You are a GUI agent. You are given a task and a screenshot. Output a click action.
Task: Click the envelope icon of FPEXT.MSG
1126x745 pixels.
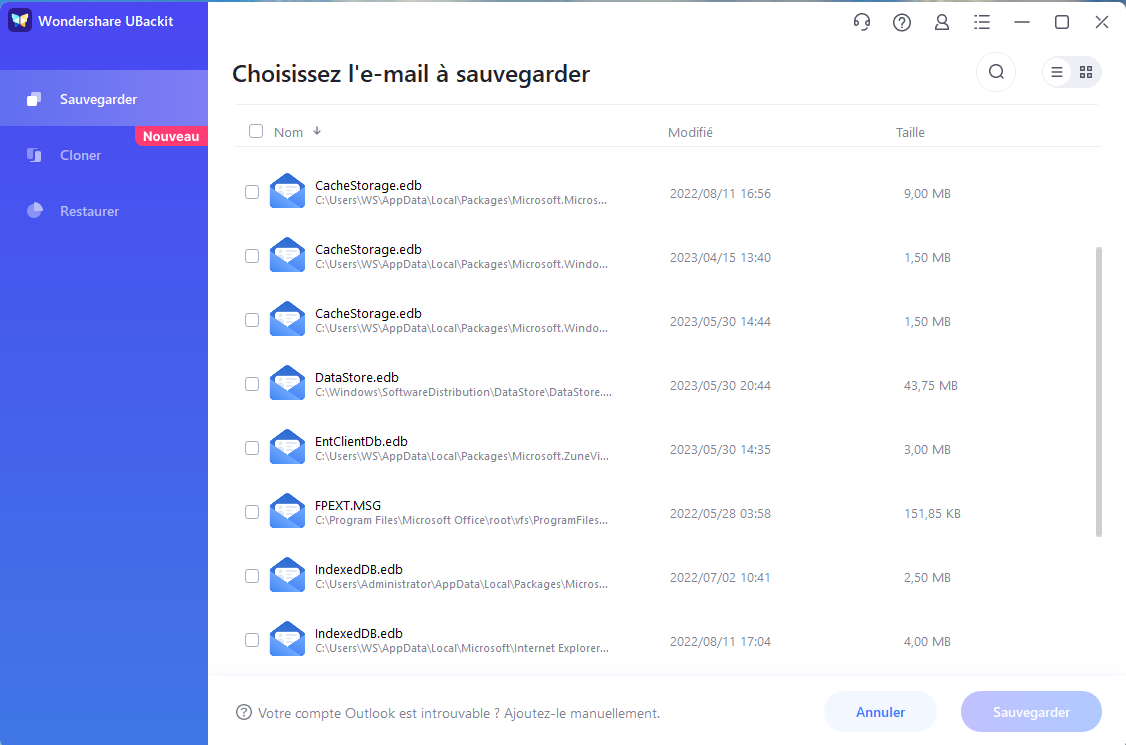287,510
